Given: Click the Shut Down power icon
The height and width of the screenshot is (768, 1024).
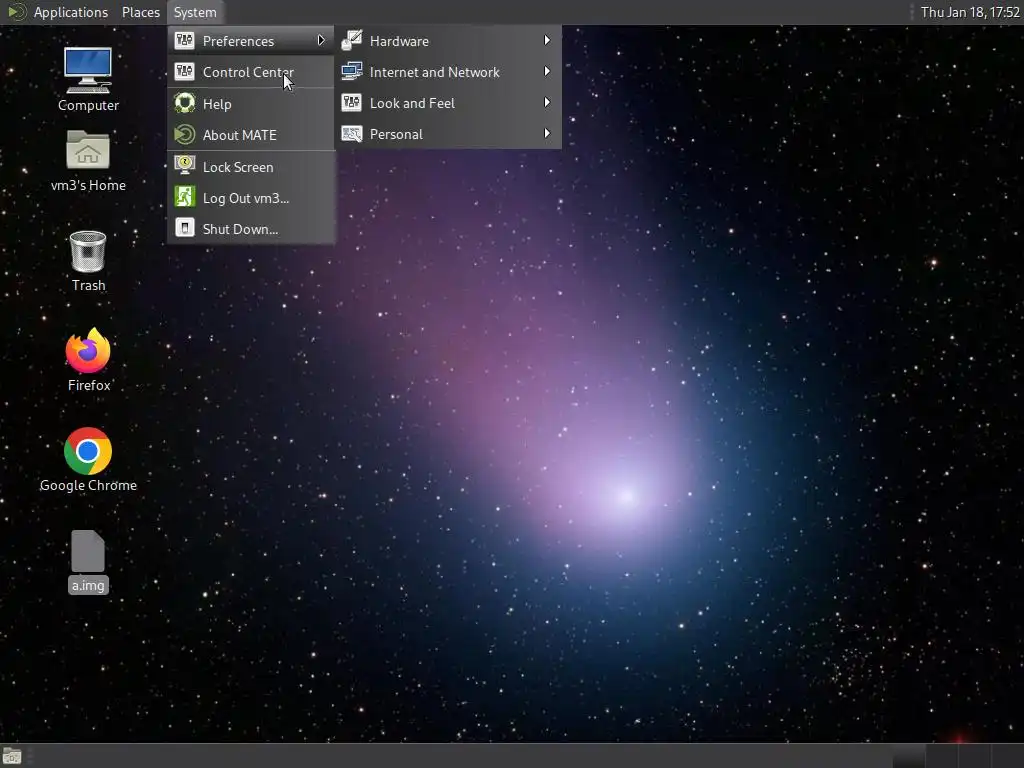Looking at the screenshot, I should pyautogui.click(x=185, y=228).
